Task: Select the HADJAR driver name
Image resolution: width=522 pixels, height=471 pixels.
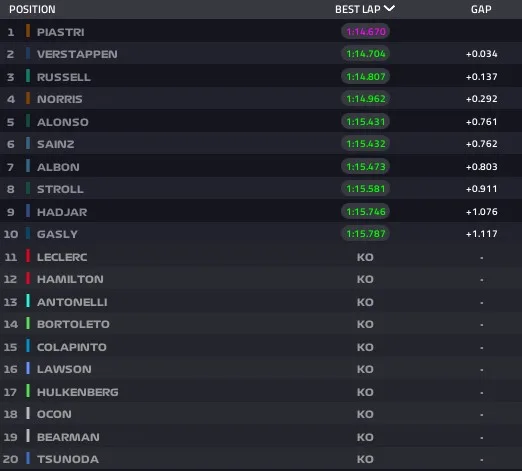Action: click(x=62, y=212)
